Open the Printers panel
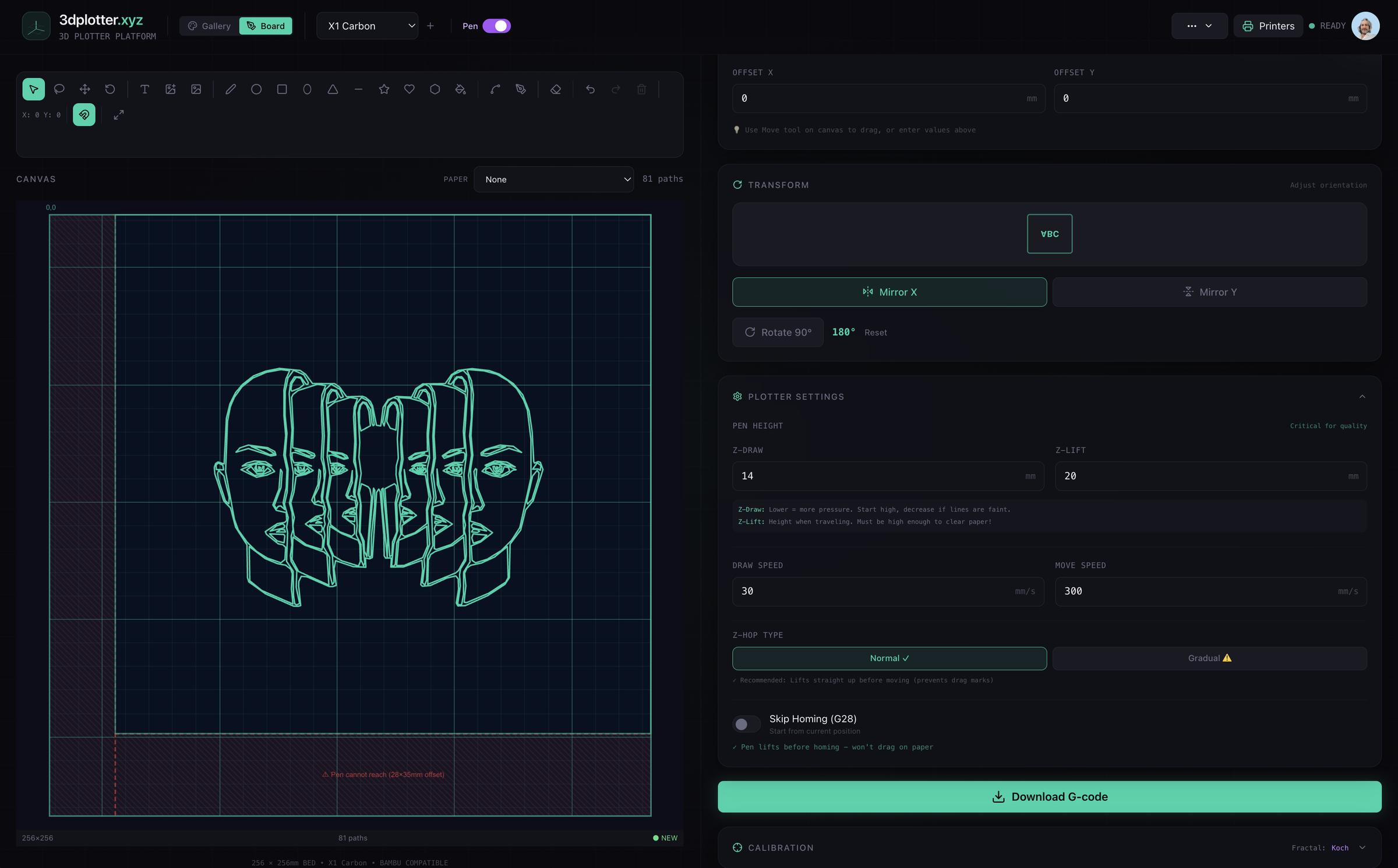This screenshot has width=1398, height=868. tap(1268, 26)
